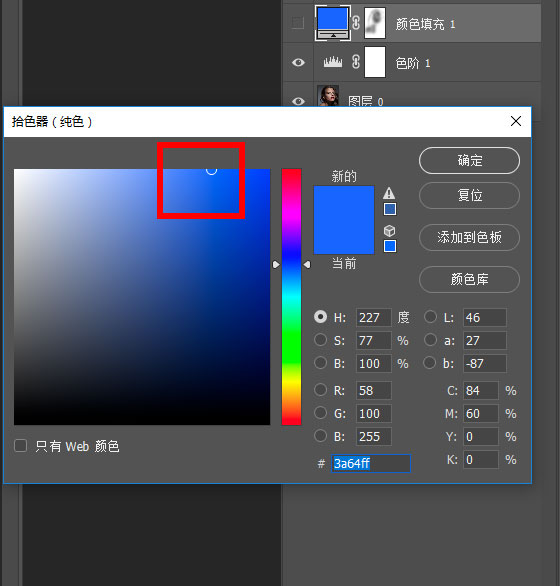
Task: Show the 颜色填充 1 layer visibility box
Action: [298, 23]
